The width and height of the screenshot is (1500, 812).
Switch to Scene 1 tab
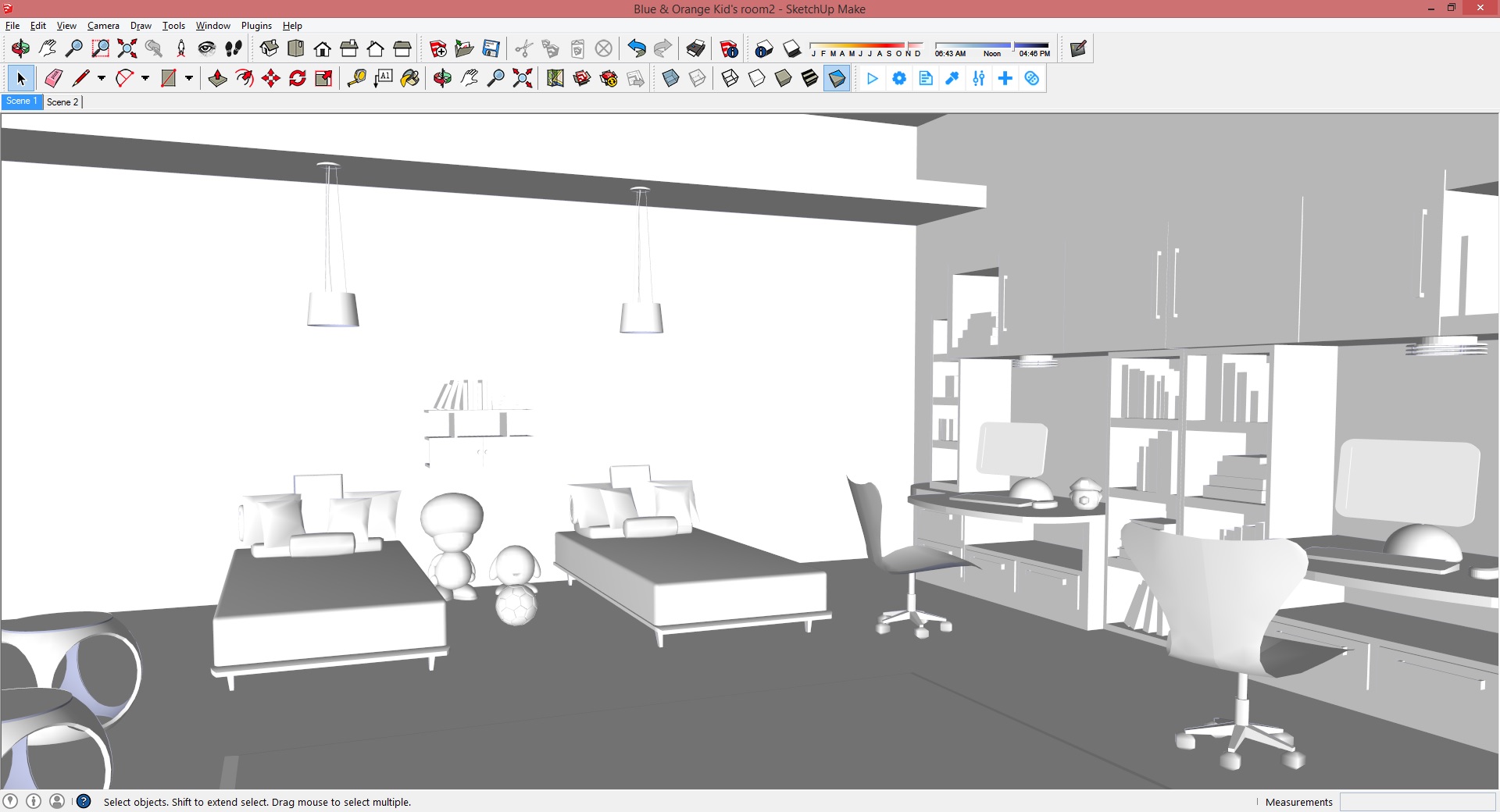click(22, 101)
